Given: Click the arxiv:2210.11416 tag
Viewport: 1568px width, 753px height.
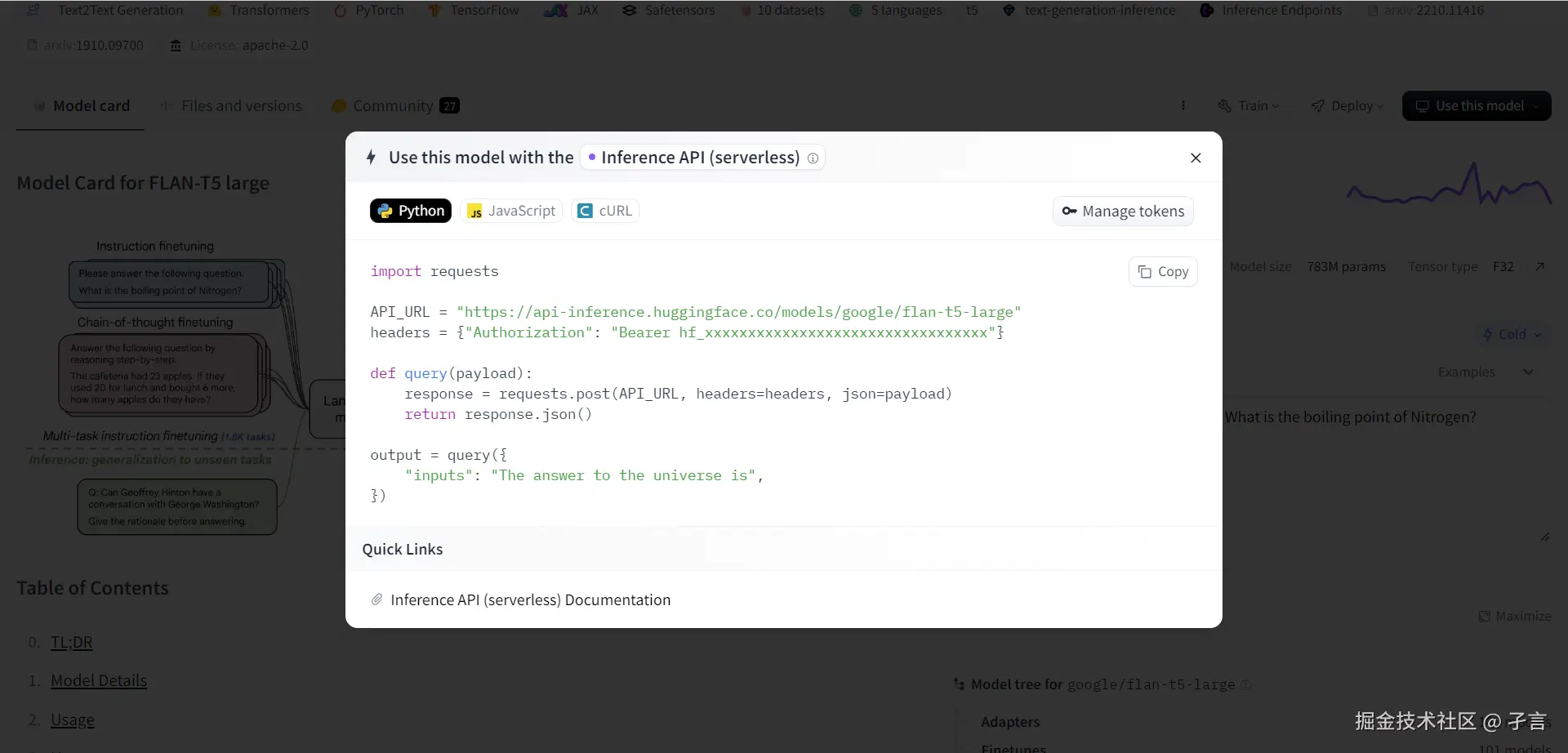Looking at the screenshot, I should [1426, 11].
